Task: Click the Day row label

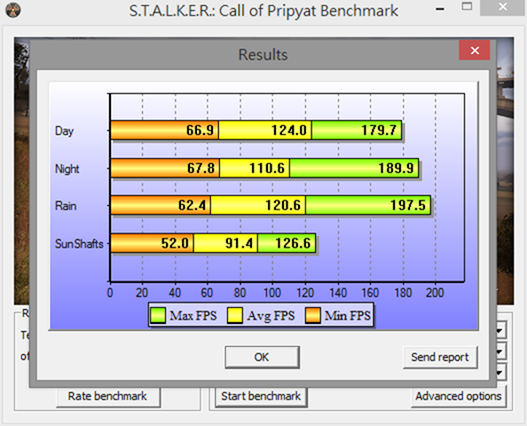Action: 64,131
